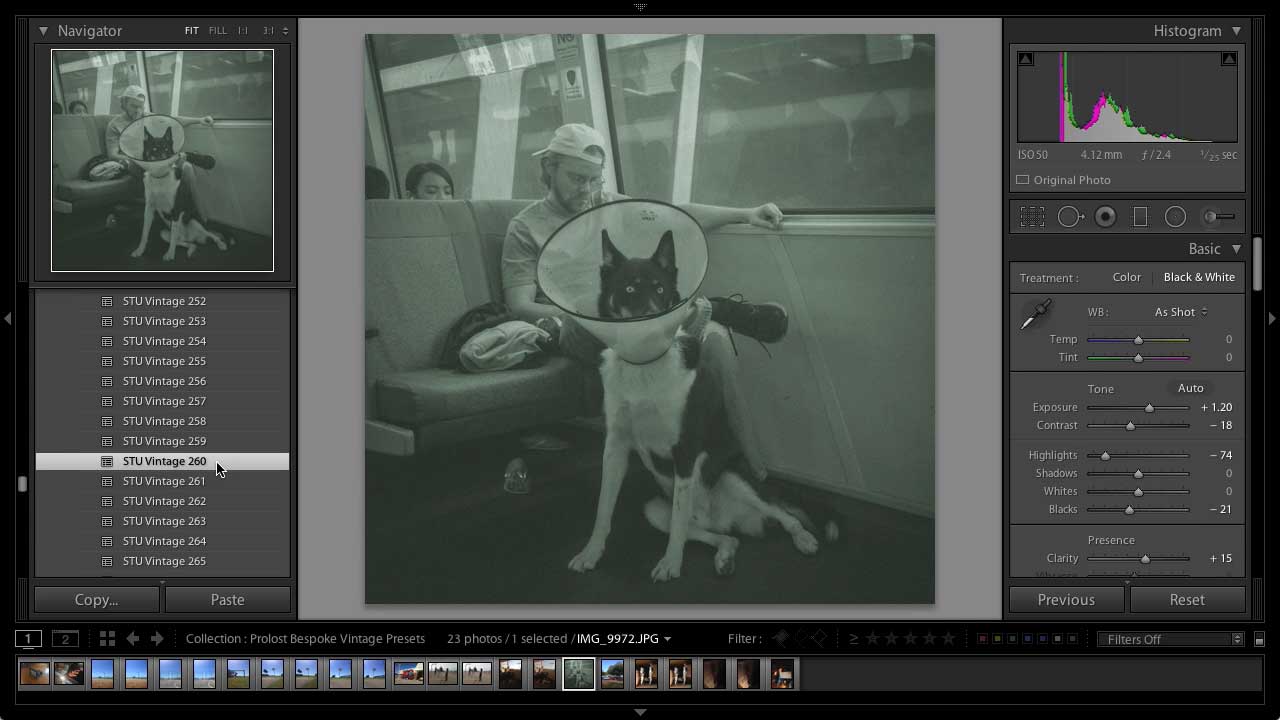
Task: Apply preset STU Vintage 263
Action: point(162,521)
